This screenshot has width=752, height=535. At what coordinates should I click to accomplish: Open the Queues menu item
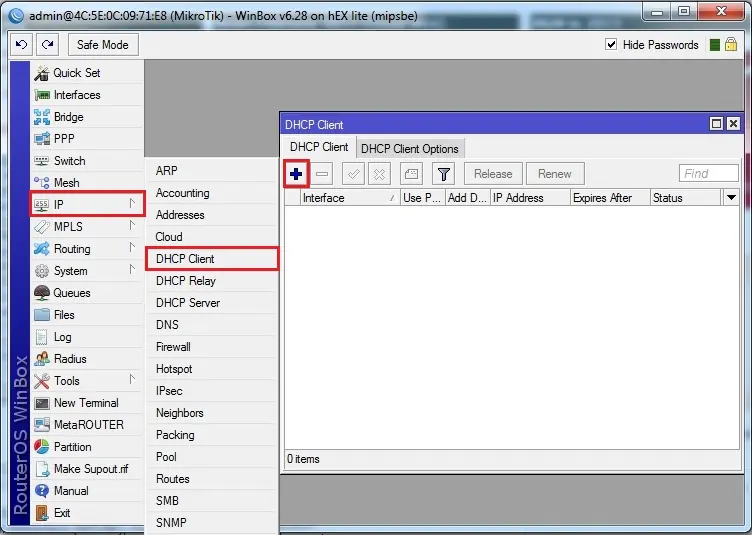(88, 293)
